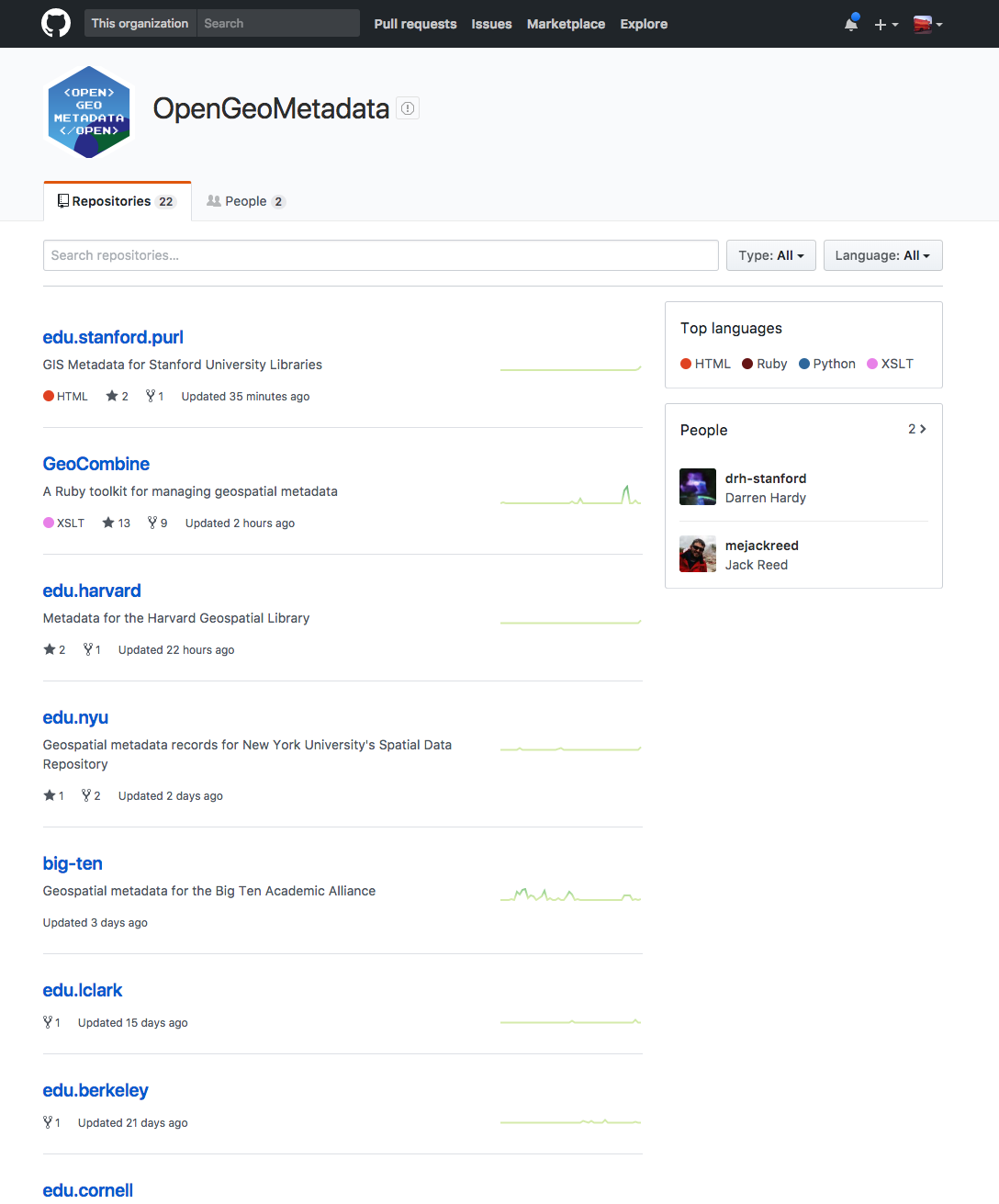Filter by HTML in Top languages
Screen dimensions: 999x1204
[705, 364]
